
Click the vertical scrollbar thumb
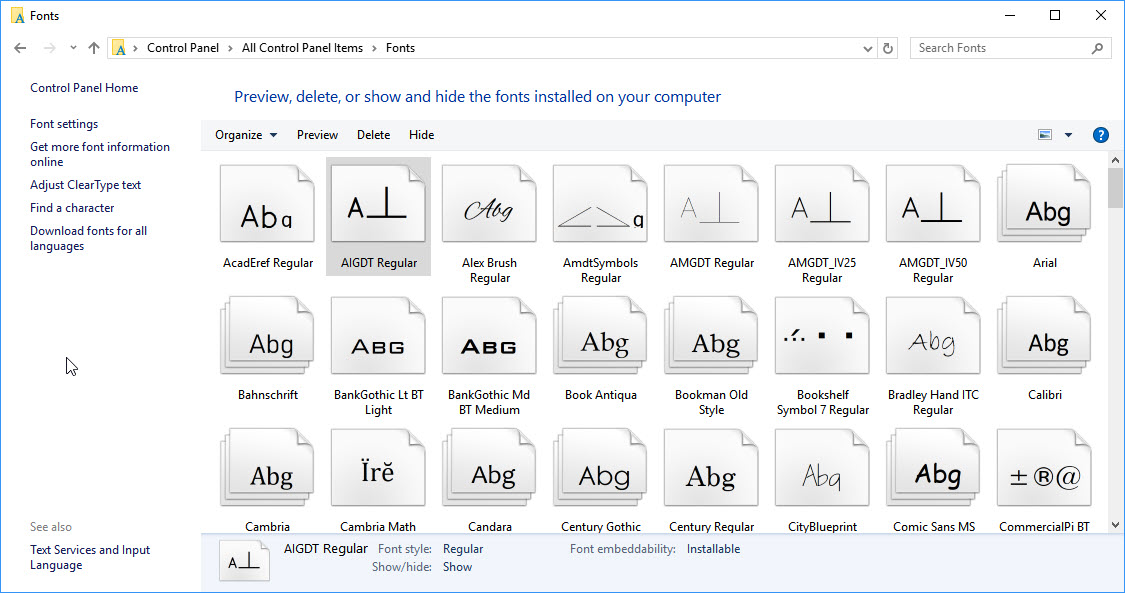(1115, 187)
